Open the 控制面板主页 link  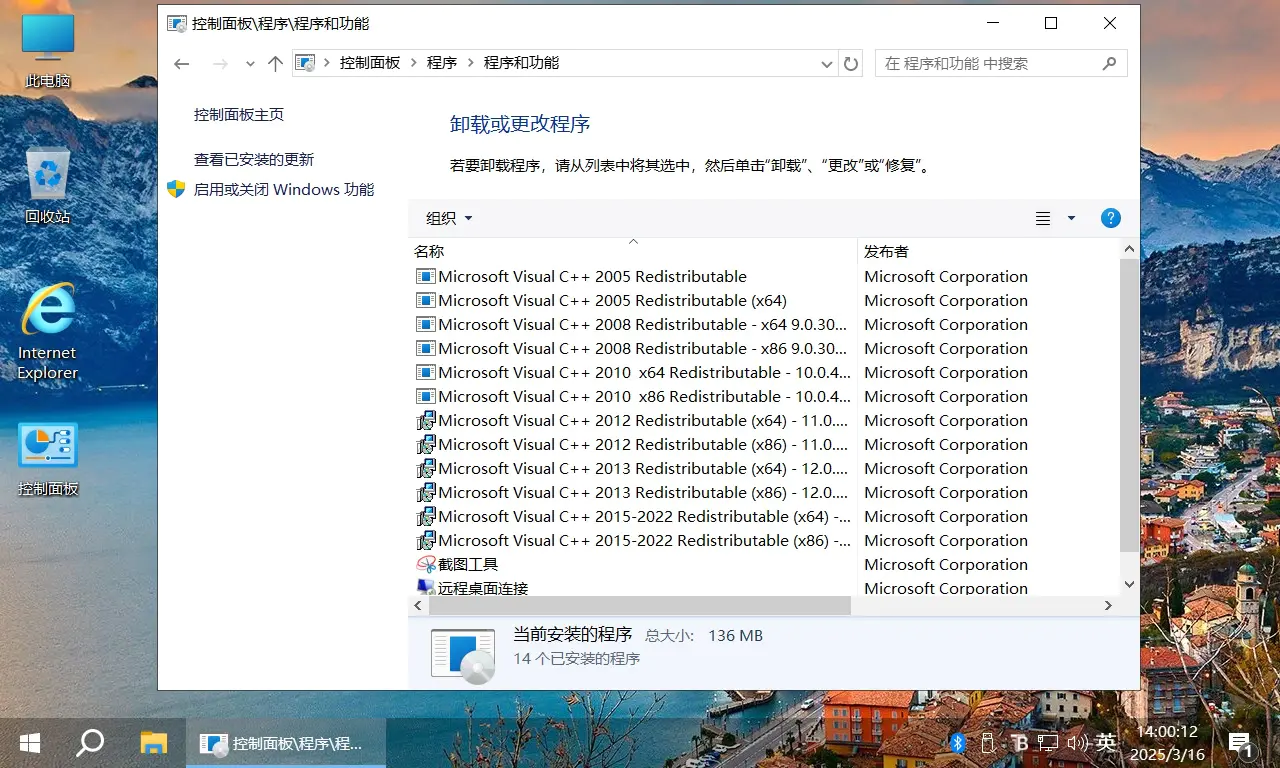[x=239, y=115]
